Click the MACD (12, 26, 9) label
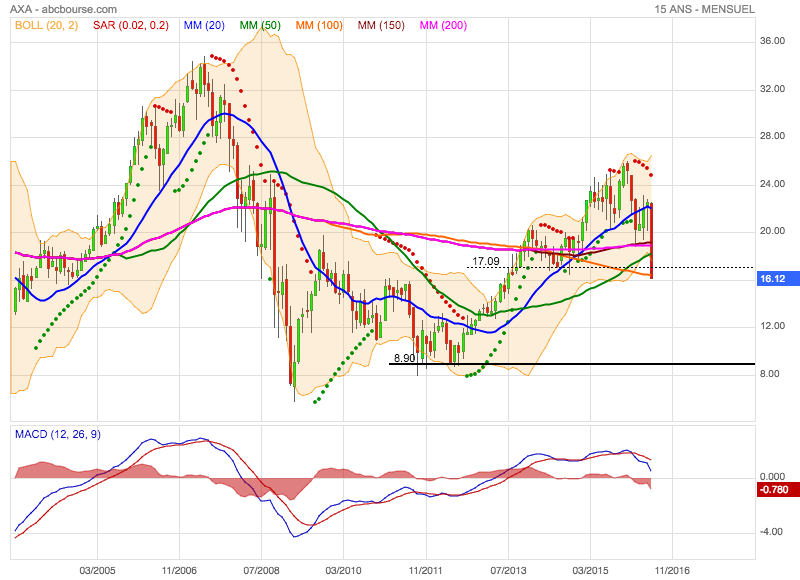This screenshot has width=800, height=580. [x=58, y=434]
